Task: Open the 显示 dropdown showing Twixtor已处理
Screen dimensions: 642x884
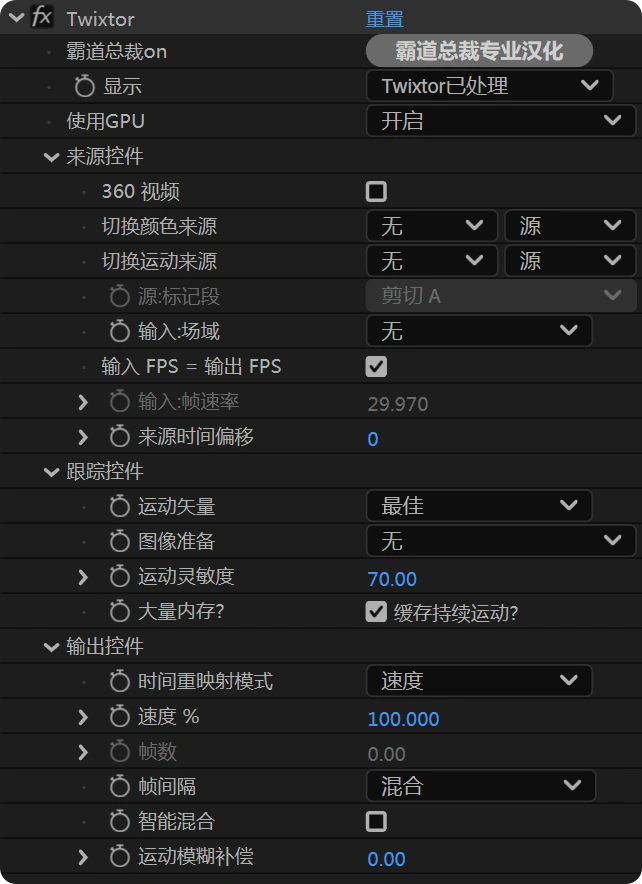Action: click(x=489, y=86)
